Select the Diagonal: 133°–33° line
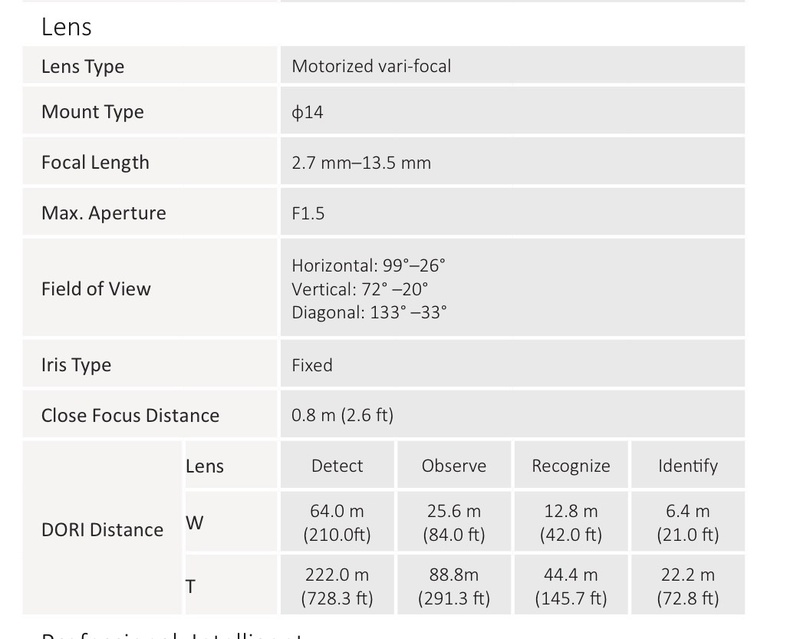800x639 pixels. pos(369,312)
